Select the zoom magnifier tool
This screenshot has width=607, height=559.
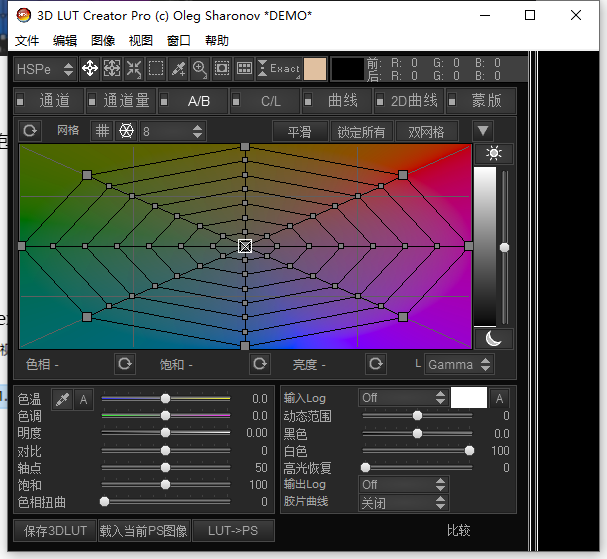[200, 69]
